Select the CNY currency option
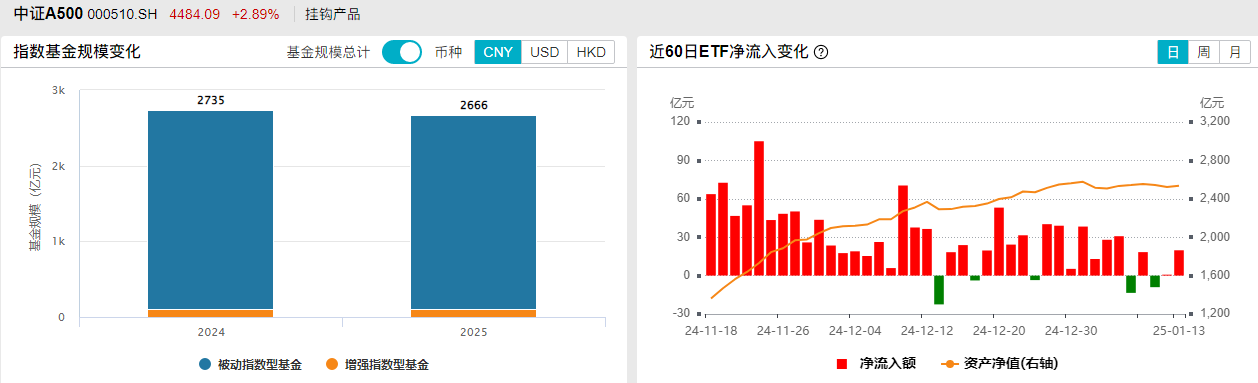This screenshot has width=1258, height=383. (497, 52)
